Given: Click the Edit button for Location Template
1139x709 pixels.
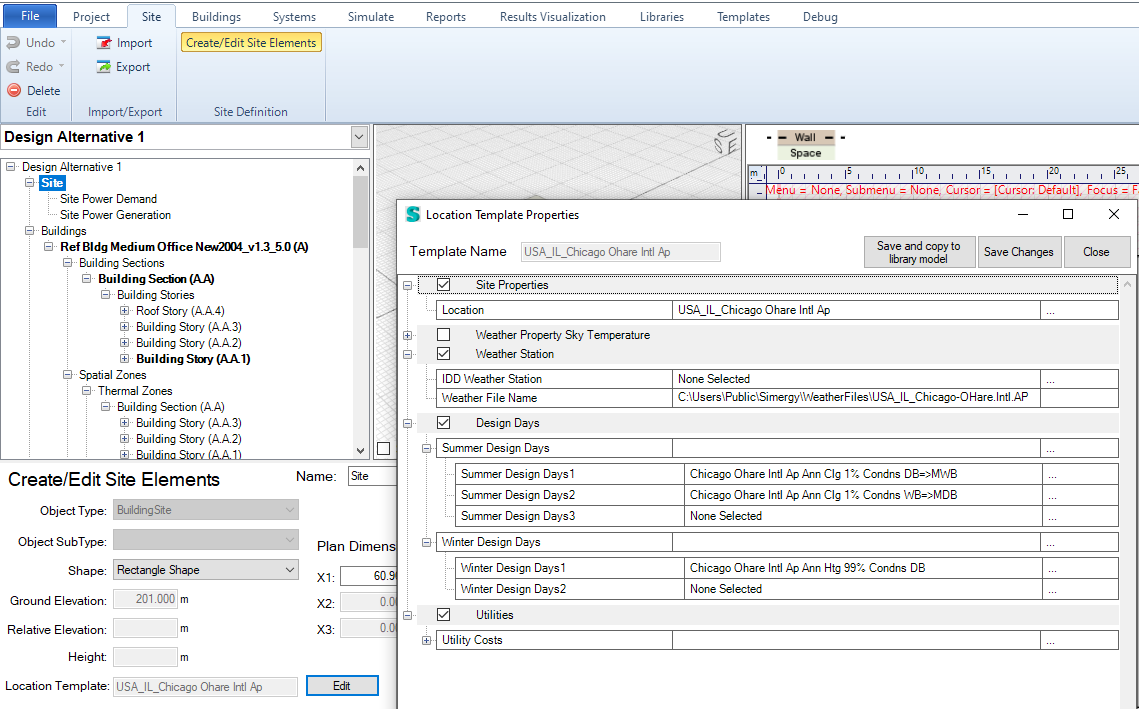Looking at the screenshot, I should click(342, 686).
